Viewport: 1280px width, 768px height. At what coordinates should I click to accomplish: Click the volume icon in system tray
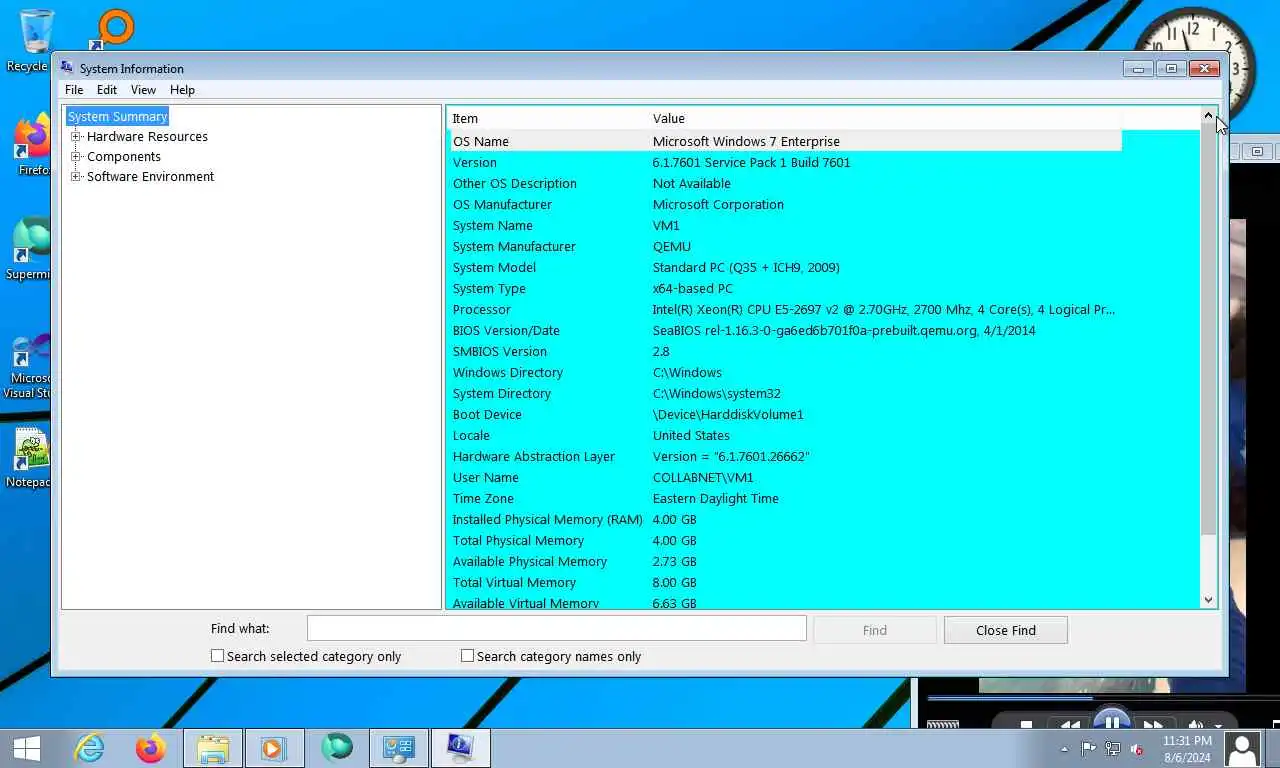pyautogui.click(x=1136, y=749)
